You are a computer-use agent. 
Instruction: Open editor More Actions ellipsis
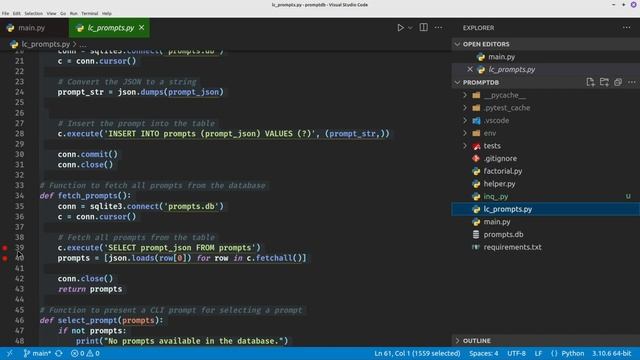[x=438, y=27]
